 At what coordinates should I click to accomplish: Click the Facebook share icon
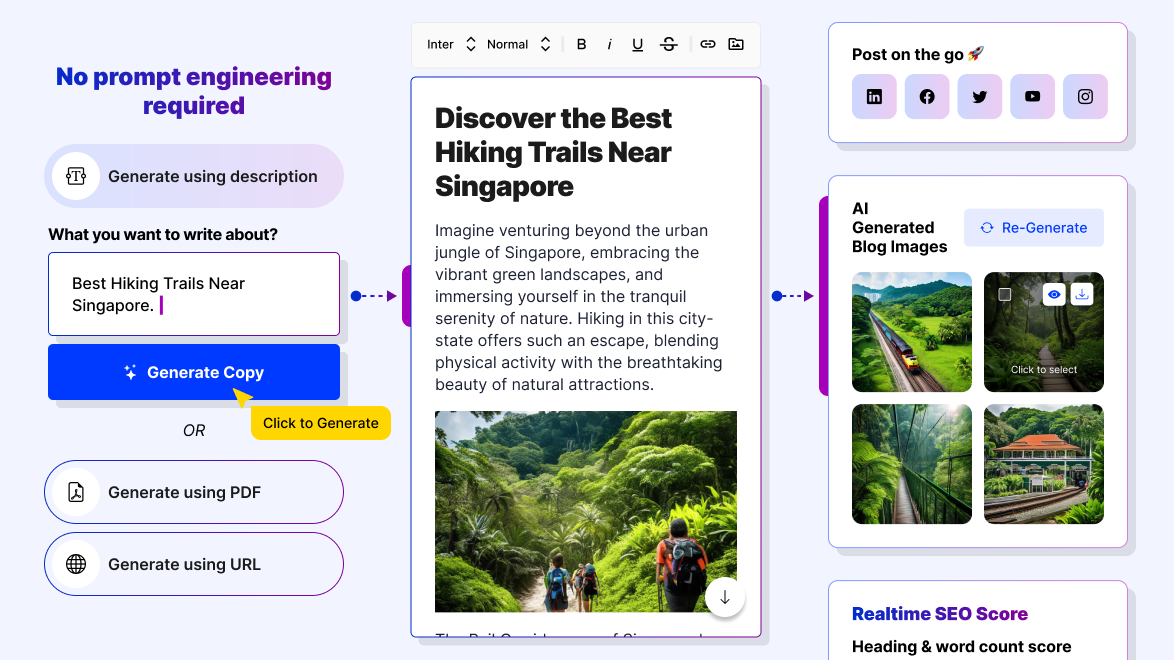click(927, 97)
